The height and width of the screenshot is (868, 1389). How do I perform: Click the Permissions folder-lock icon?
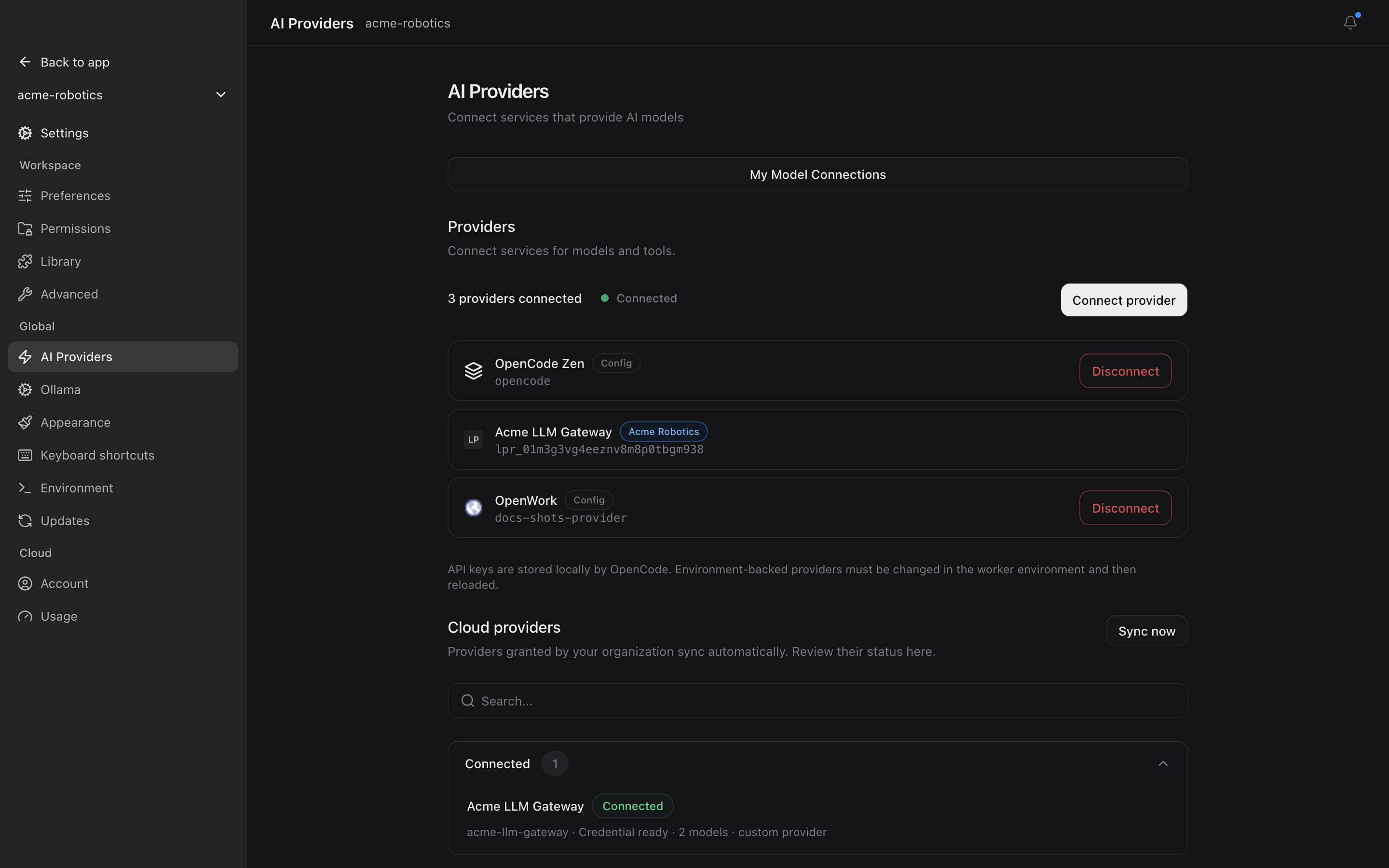coord(25,229)
